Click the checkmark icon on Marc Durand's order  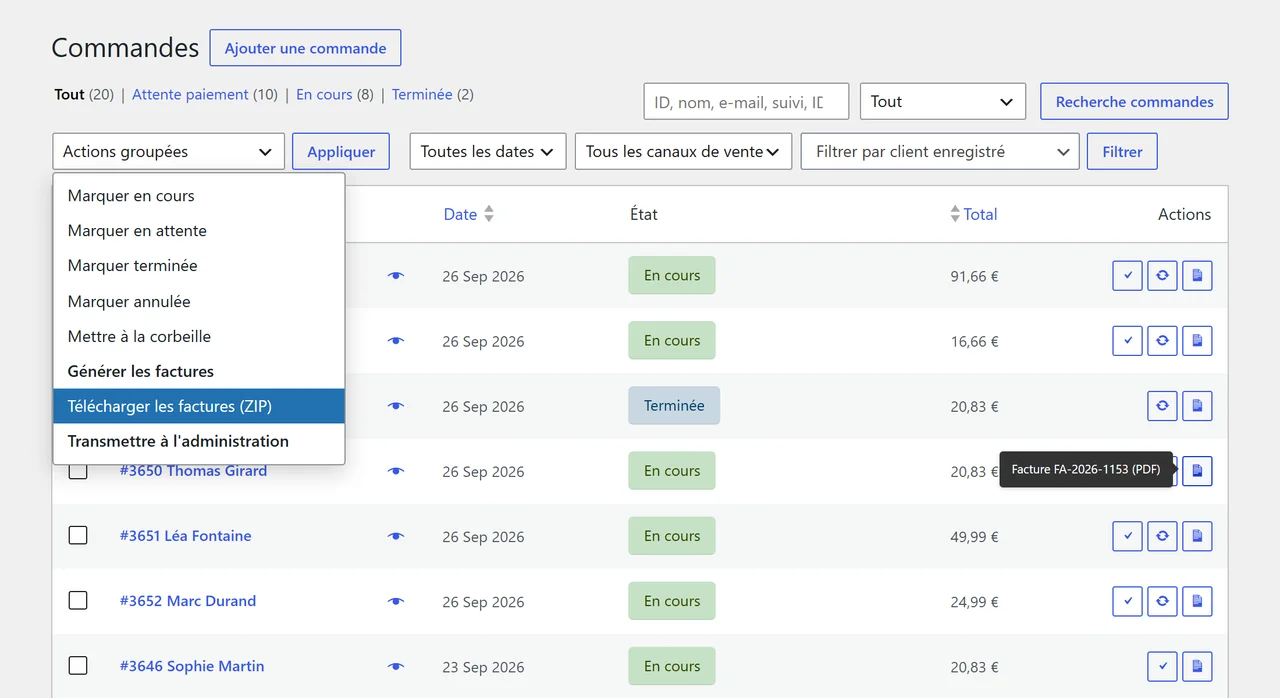(x=1127, y=601)
